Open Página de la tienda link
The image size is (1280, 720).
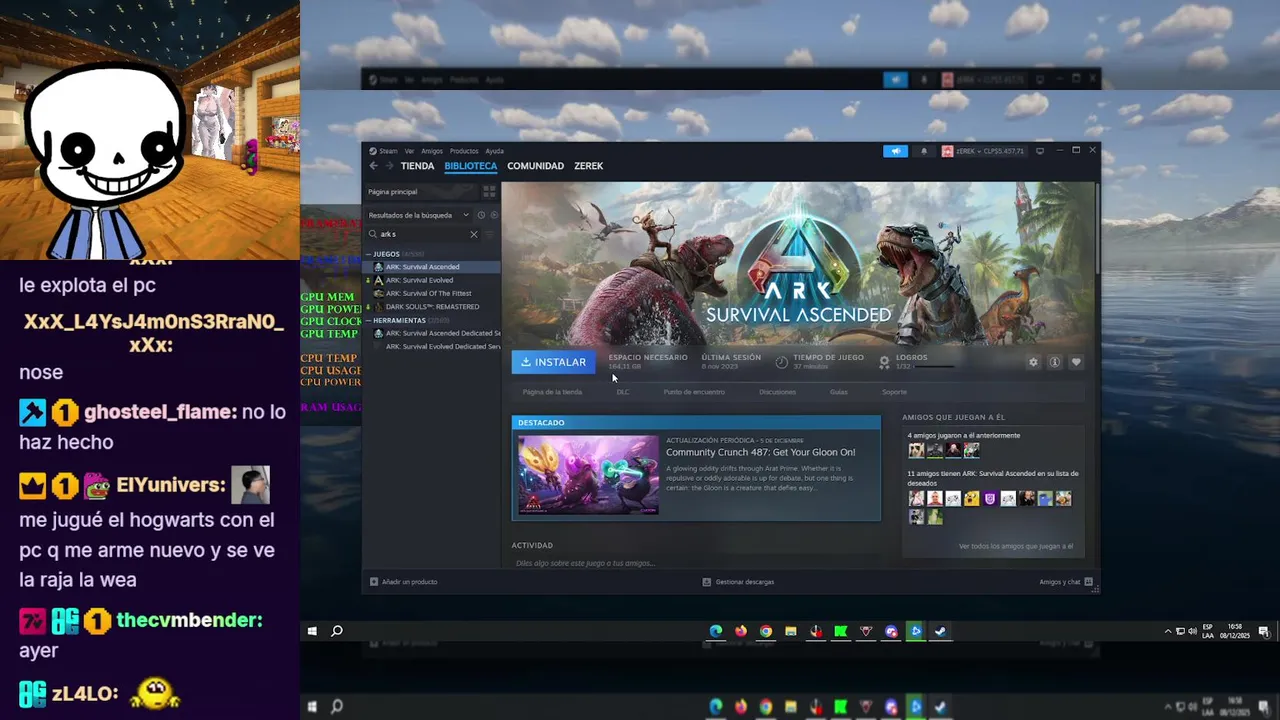tap(552, 392)
